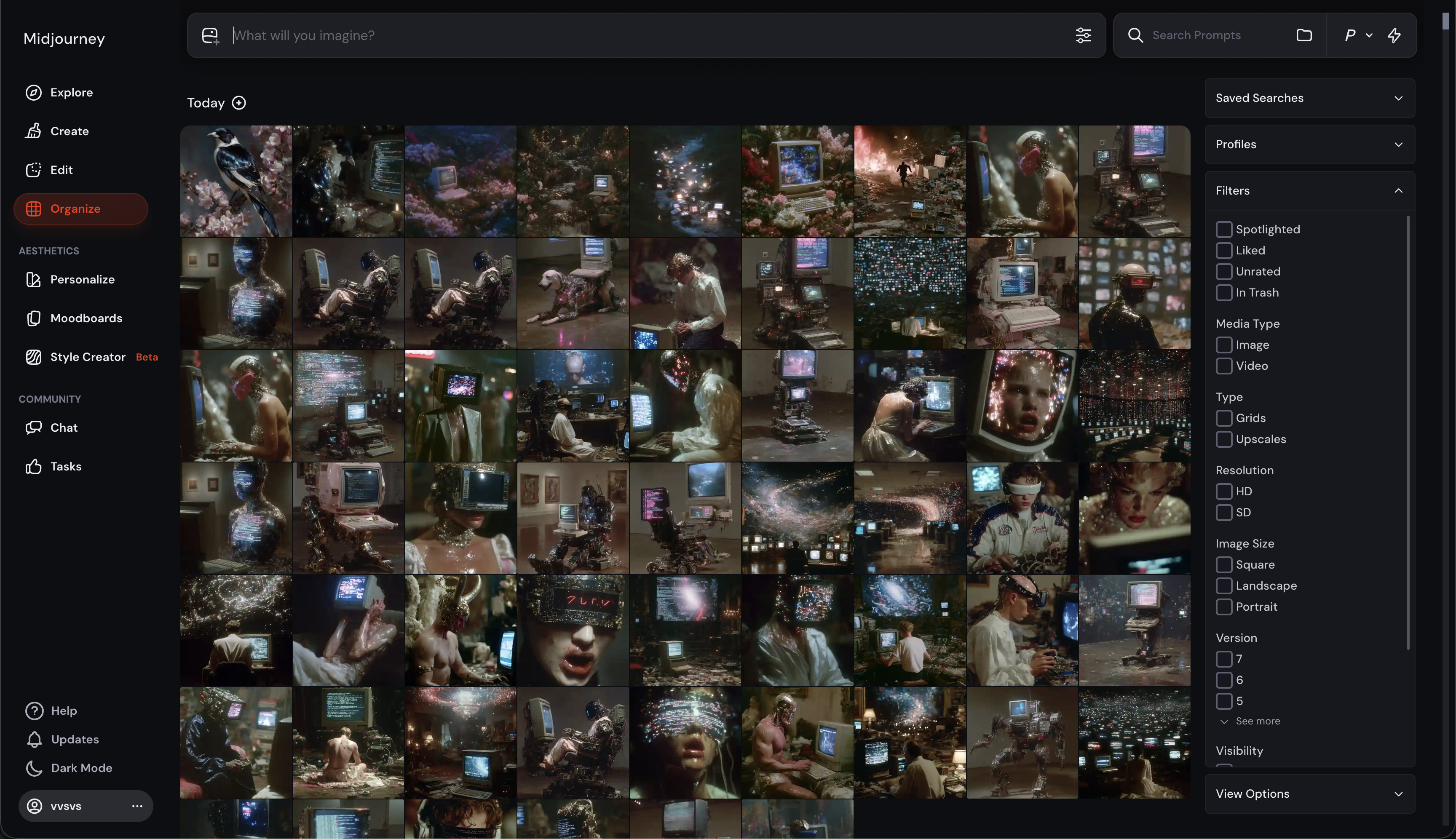Check the Video media type filter
1456x839 pixels.
(1224, 366)
